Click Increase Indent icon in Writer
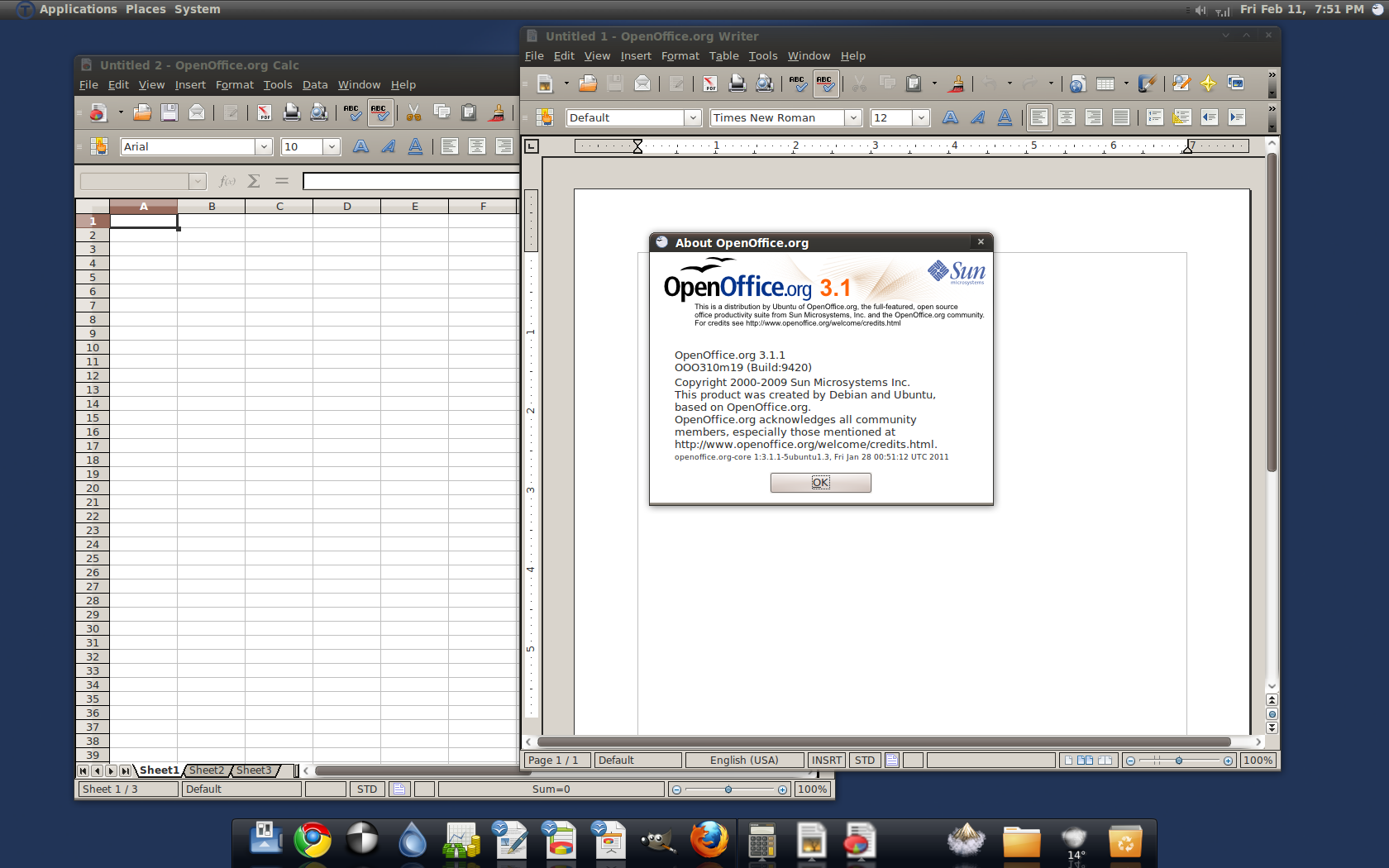Image resolution: width=1389 pixels, height=868 pixels. click(x=1237, y=117)
